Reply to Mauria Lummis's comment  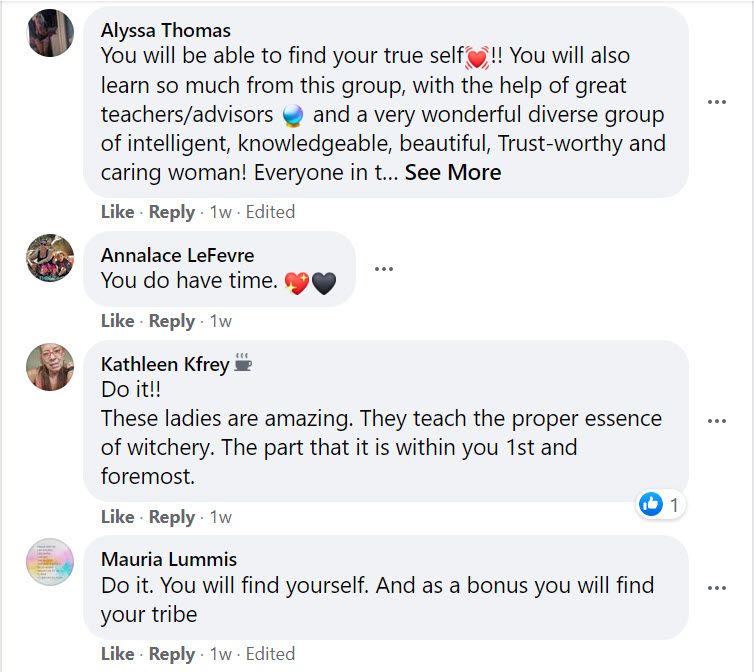172,654
